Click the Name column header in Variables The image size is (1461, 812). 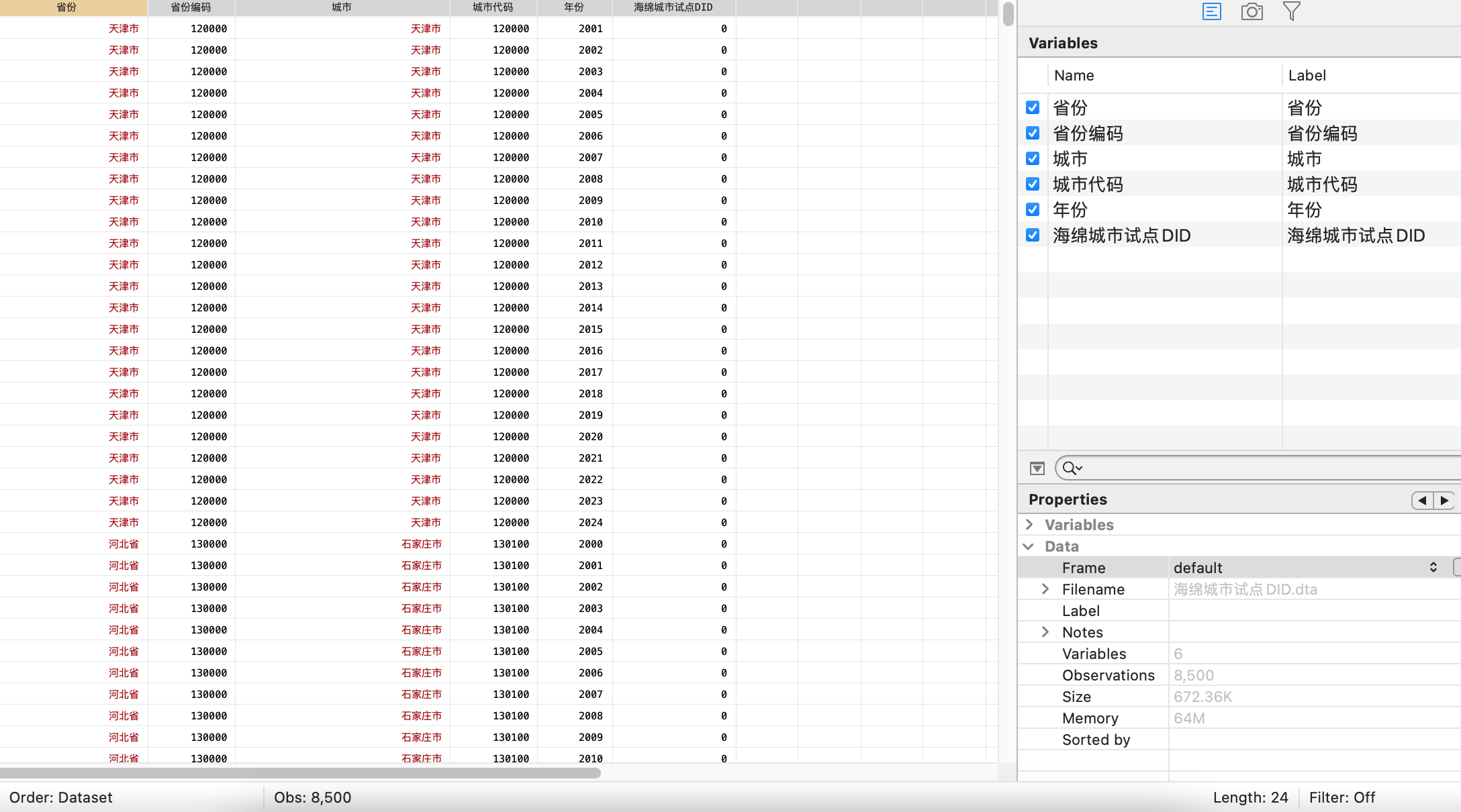(1074, 76)
